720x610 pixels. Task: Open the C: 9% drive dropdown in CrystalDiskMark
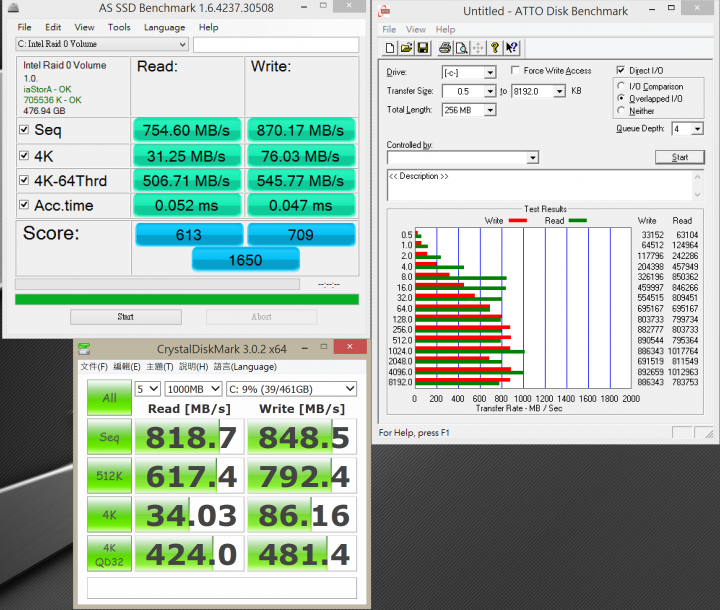(292, 389)
